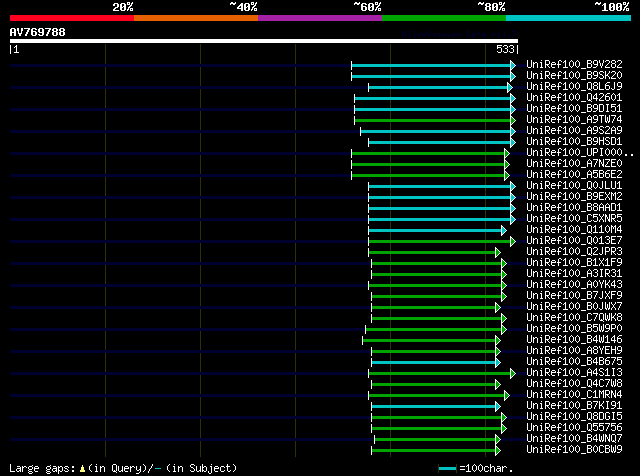Click the green alignment bar for UniRef100_A7NZE0
Screen dimensions: 640x476
pos(428,165)
